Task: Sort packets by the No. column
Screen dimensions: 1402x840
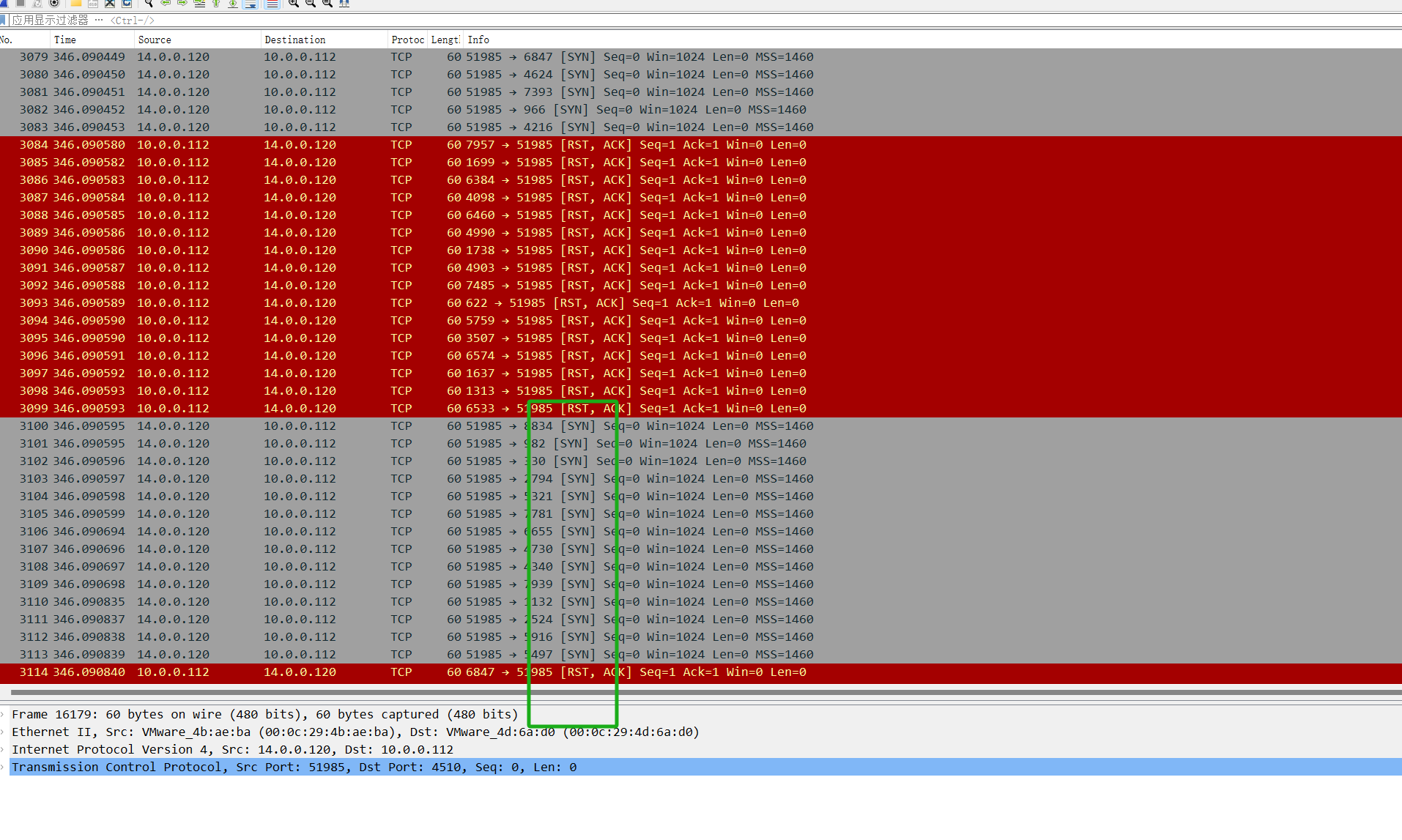Action: pyautogui.click(x=24, y=40)
